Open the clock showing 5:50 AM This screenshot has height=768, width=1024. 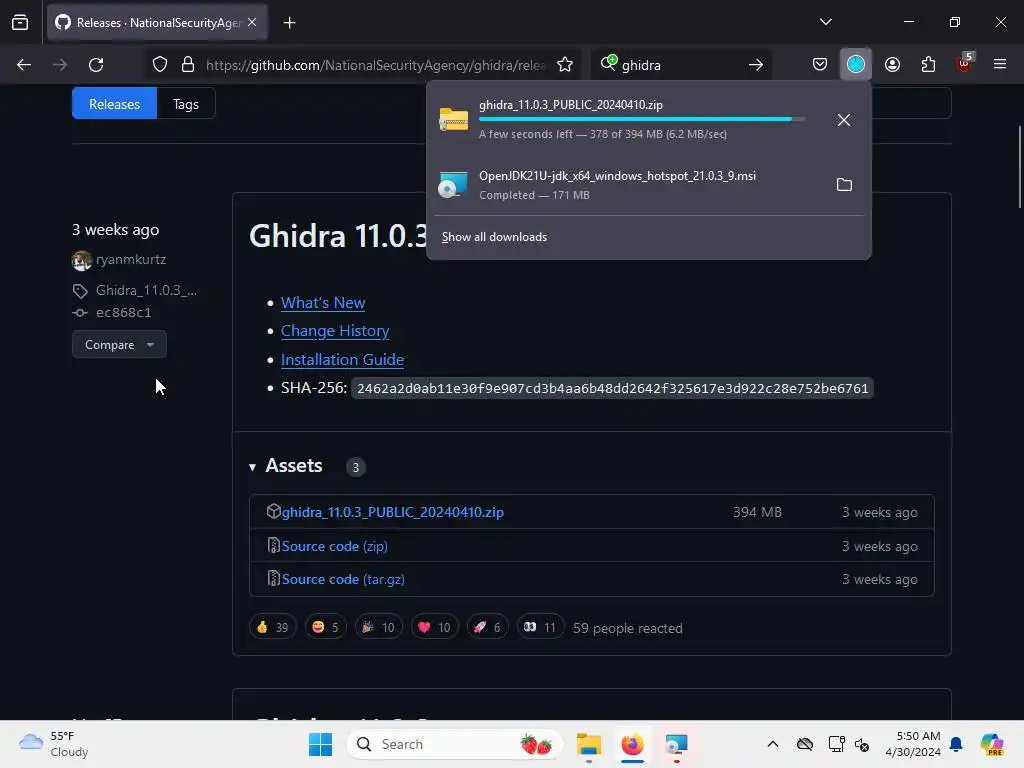[x=912, y=744]
